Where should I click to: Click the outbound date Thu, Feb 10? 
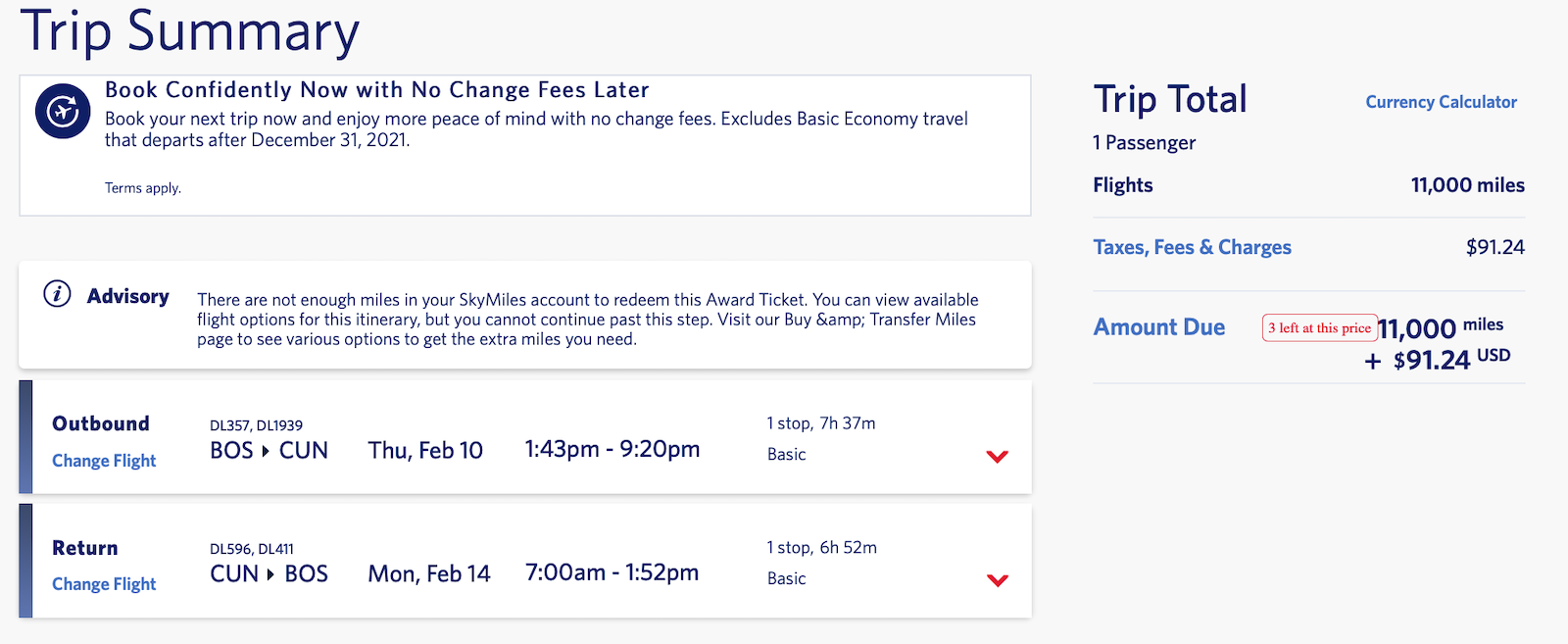point(425,451)
